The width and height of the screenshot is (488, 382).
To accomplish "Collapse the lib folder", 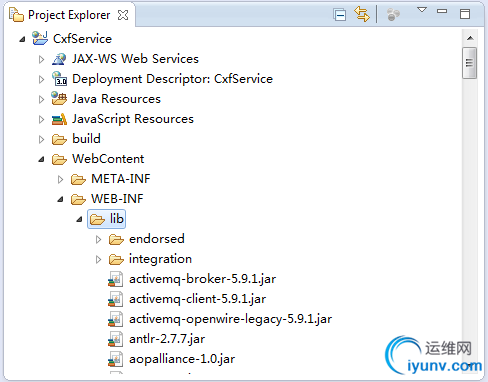I will click(79, 219).
